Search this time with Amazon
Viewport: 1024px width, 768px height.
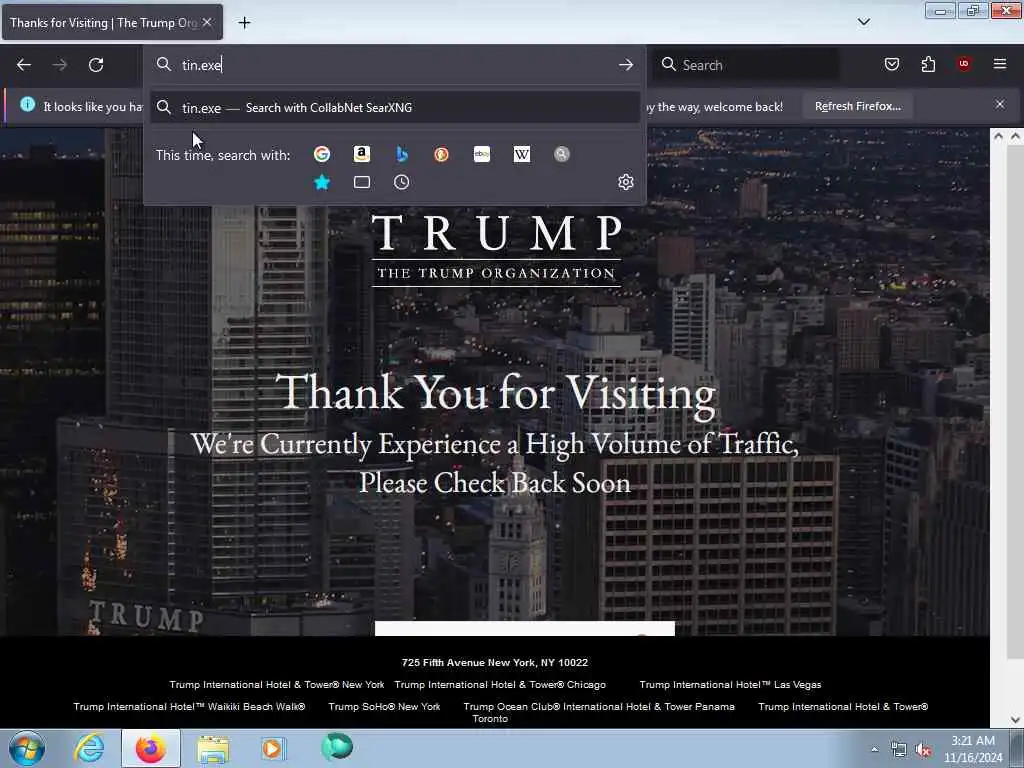(362, 154)
